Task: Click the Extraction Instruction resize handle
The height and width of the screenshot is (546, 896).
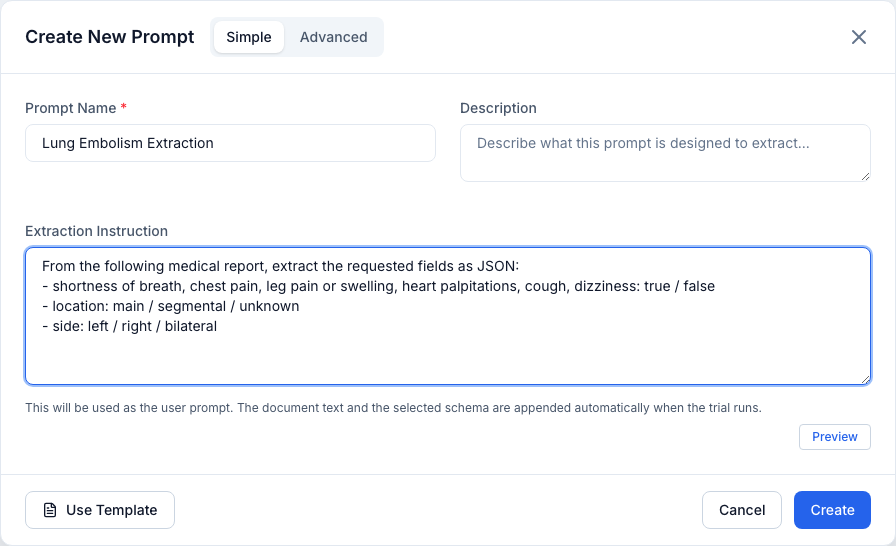Action: point(865,379)
